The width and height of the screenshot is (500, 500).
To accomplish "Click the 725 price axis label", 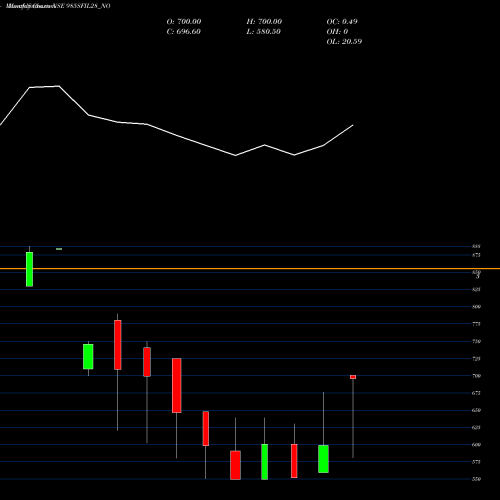I will coord(476,359).
